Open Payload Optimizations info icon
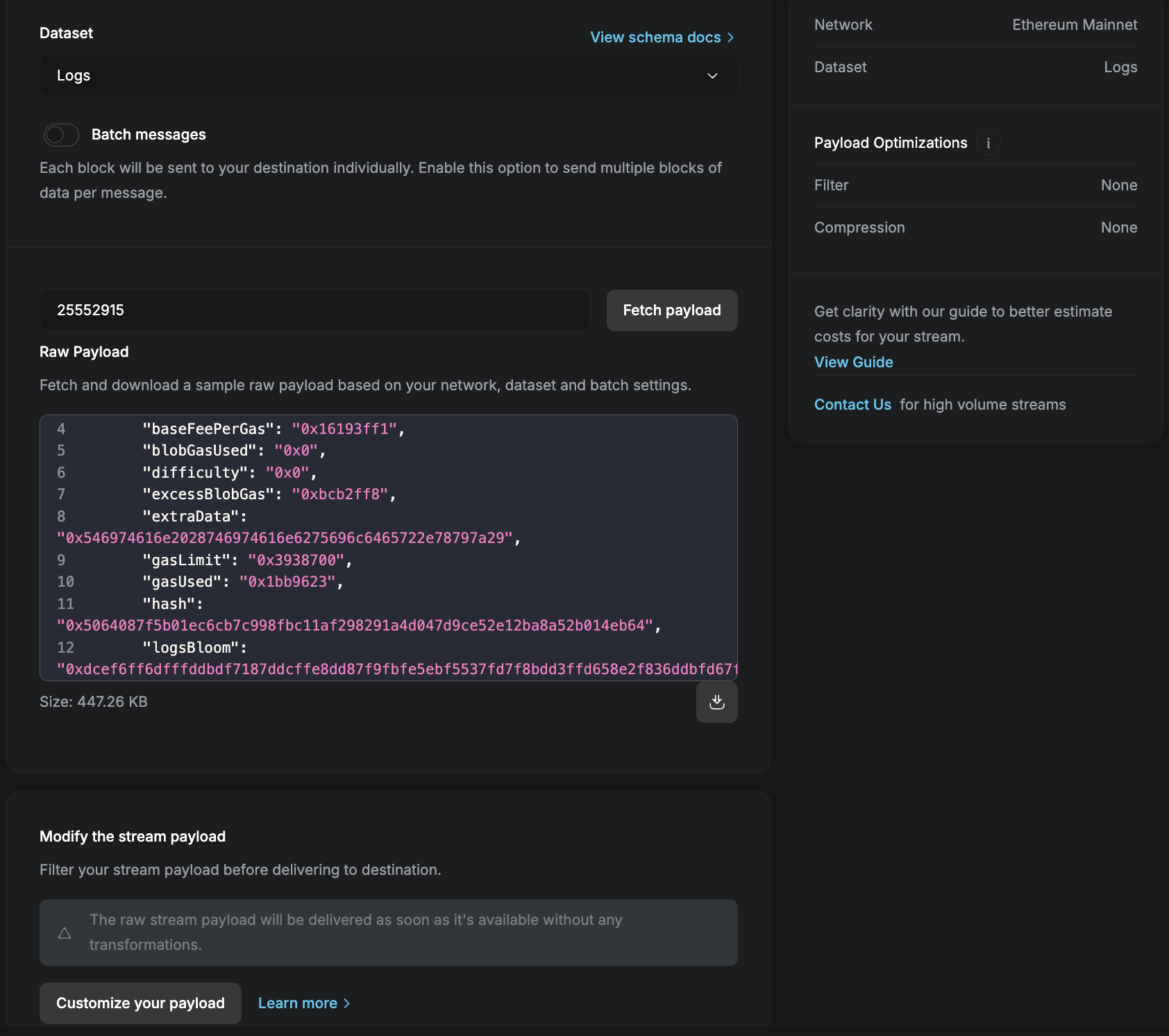Screen dimensions: 1169x1036 pos(988,143)
